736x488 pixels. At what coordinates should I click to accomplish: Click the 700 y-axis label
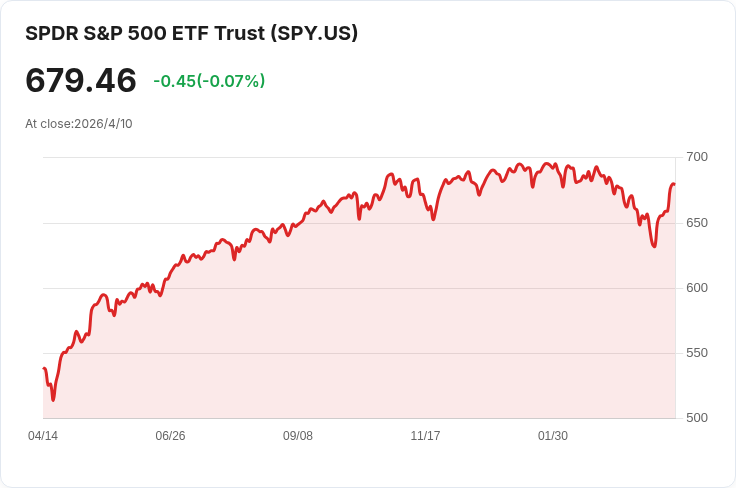[x=696, y=157]
